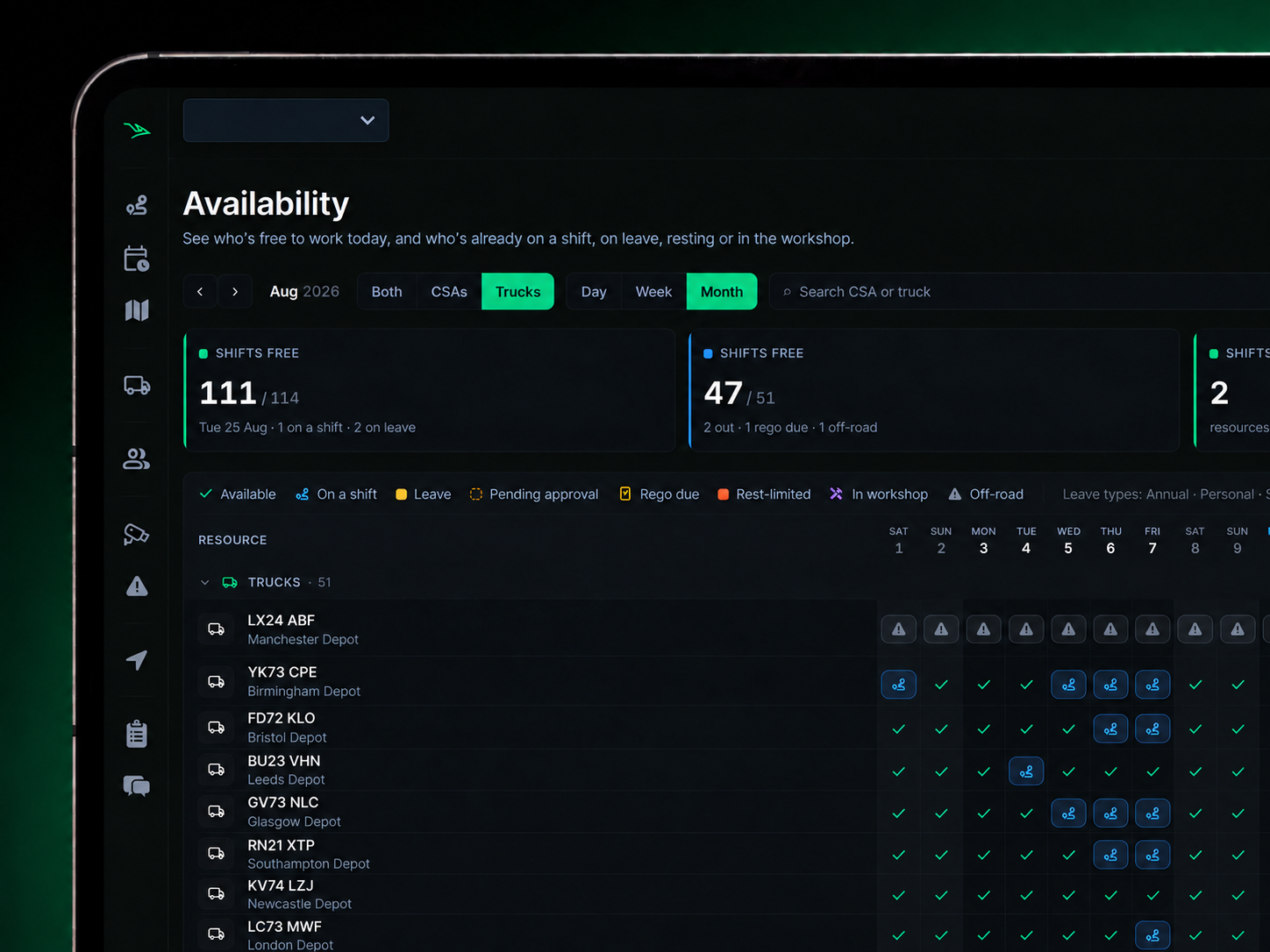Image resolution: width=1270 pixels, height=952 pixels.
Task: Click the truck icon beside GV73 NLC
Action: pos(216,812)
